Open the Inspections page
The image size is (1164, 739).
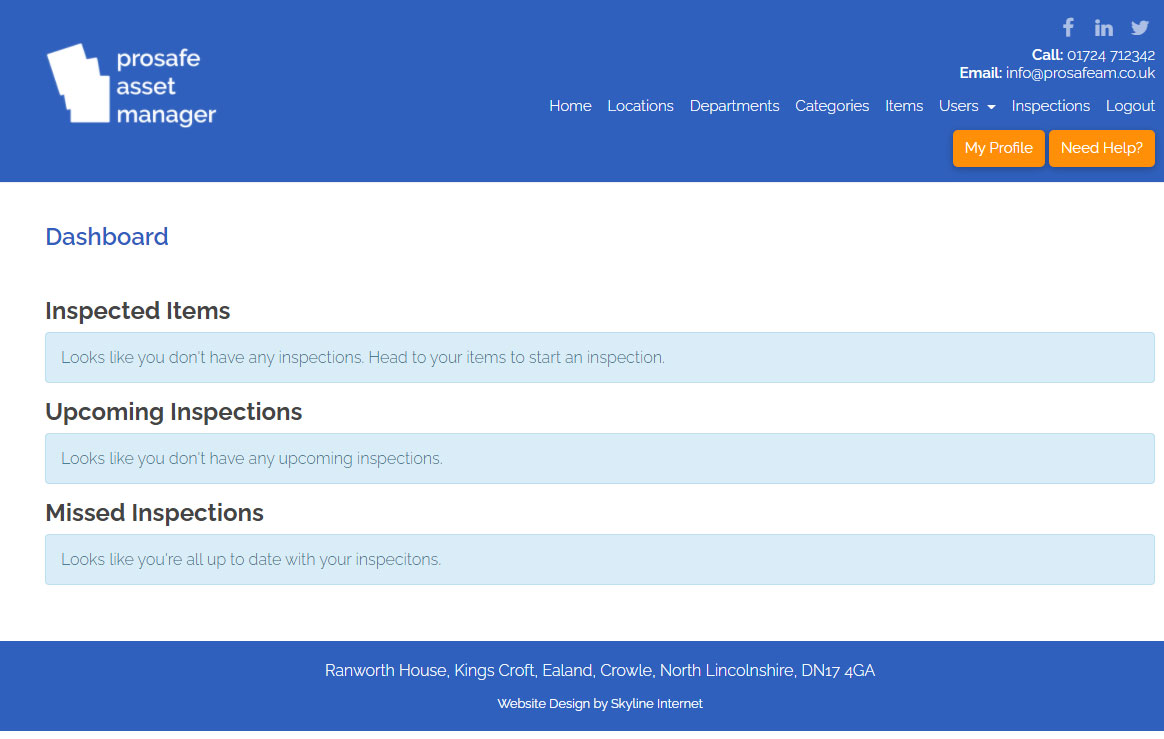point(1050,106)
